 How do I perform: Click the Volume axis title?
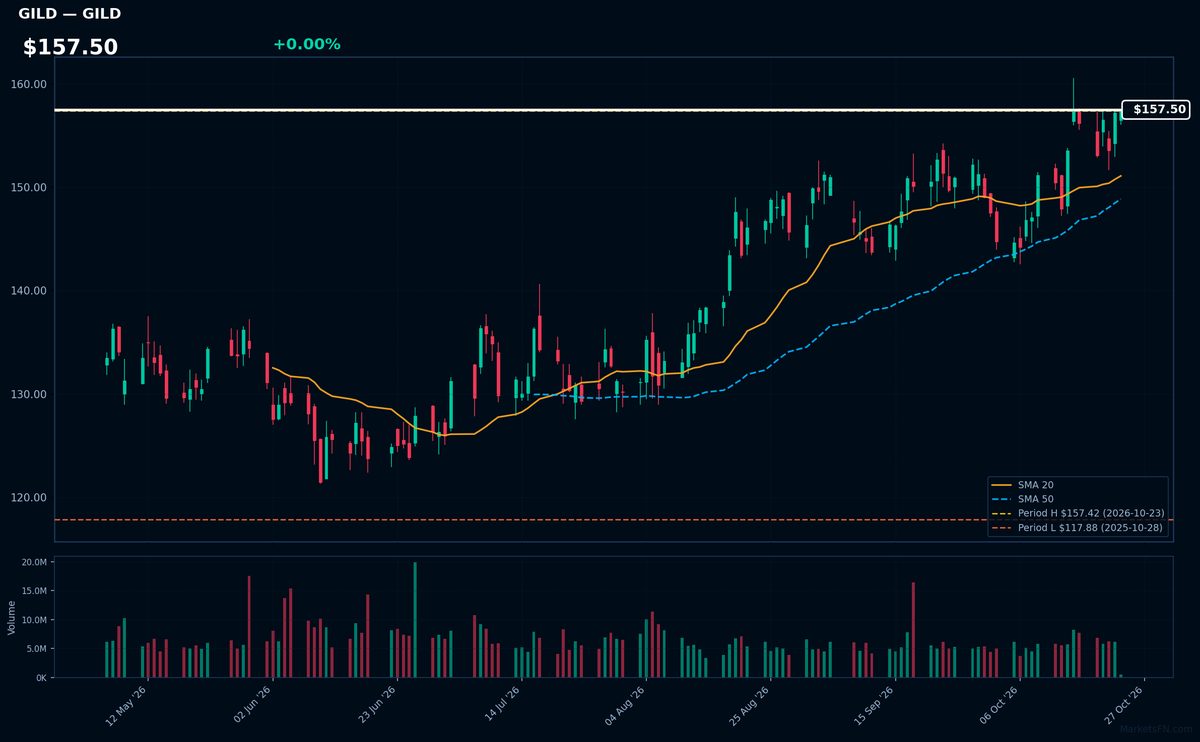[x=11, y=617]
